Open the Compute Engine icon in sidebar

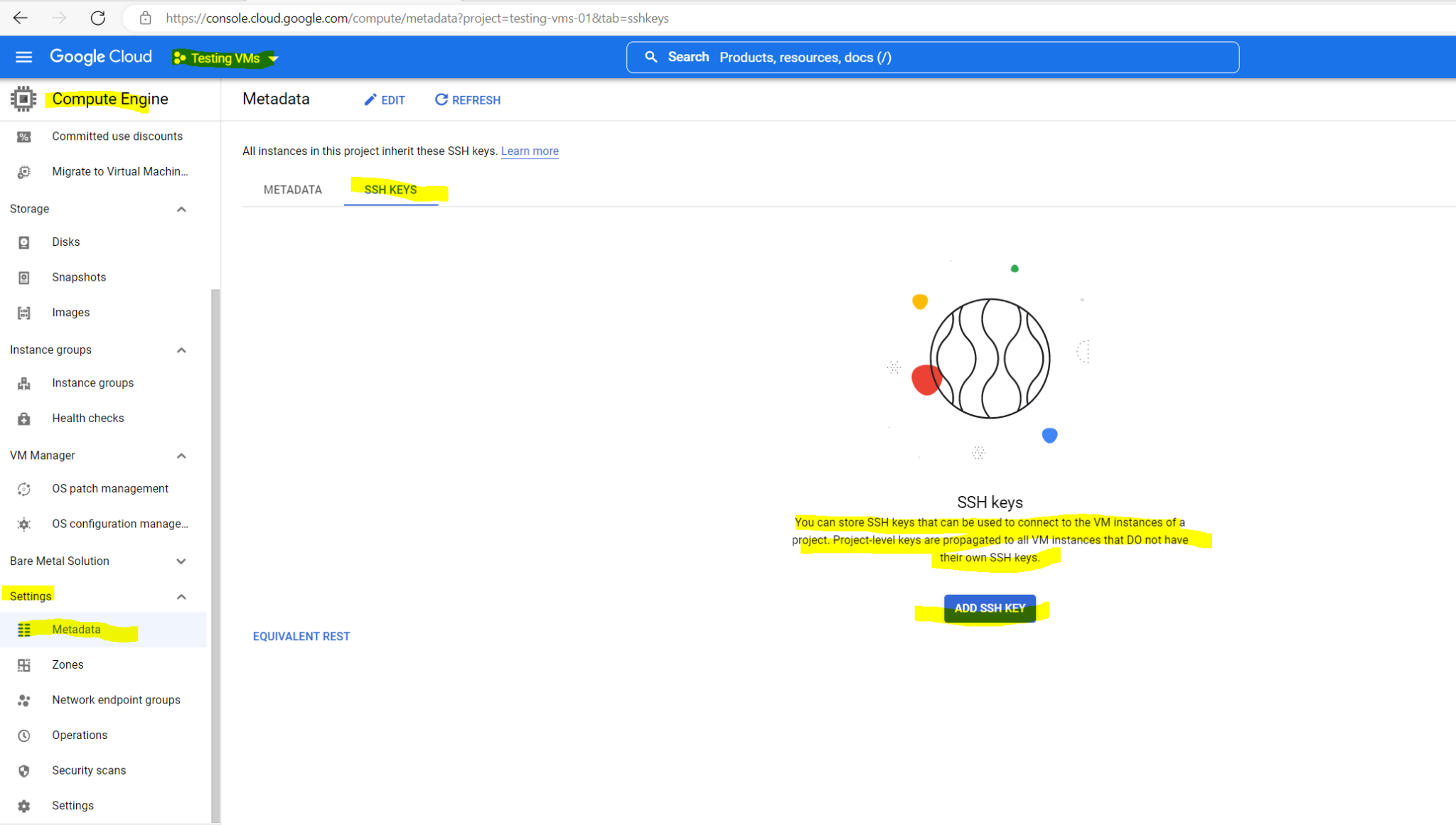tap(23, 99)
